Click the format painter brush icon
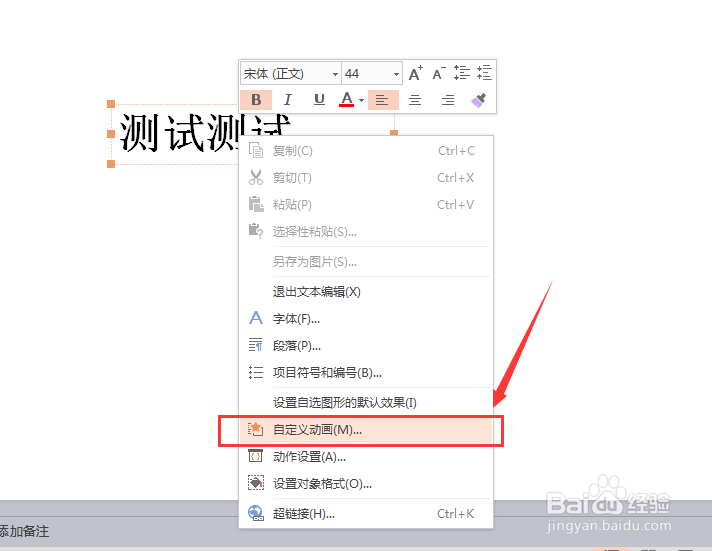The height and width of the screenshot is (551, 712). click(x=479, y=99)
